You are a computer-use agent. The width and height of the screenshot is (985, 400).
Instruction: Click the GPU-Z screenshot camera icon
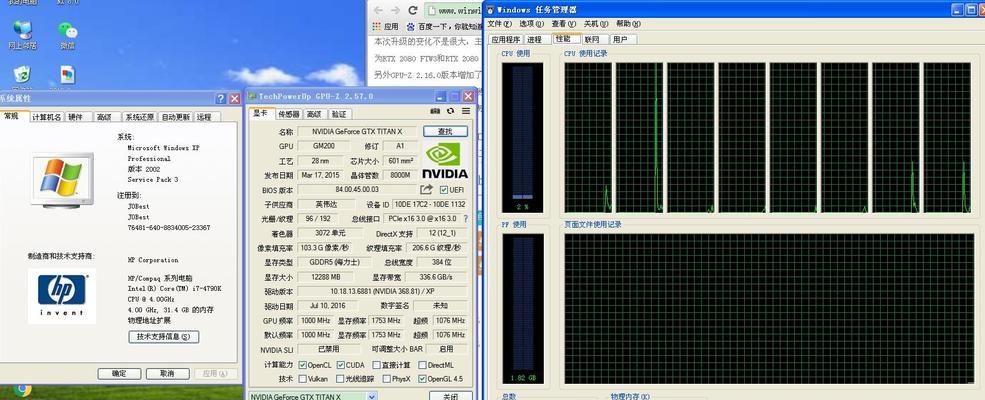[x=435, y=111]
